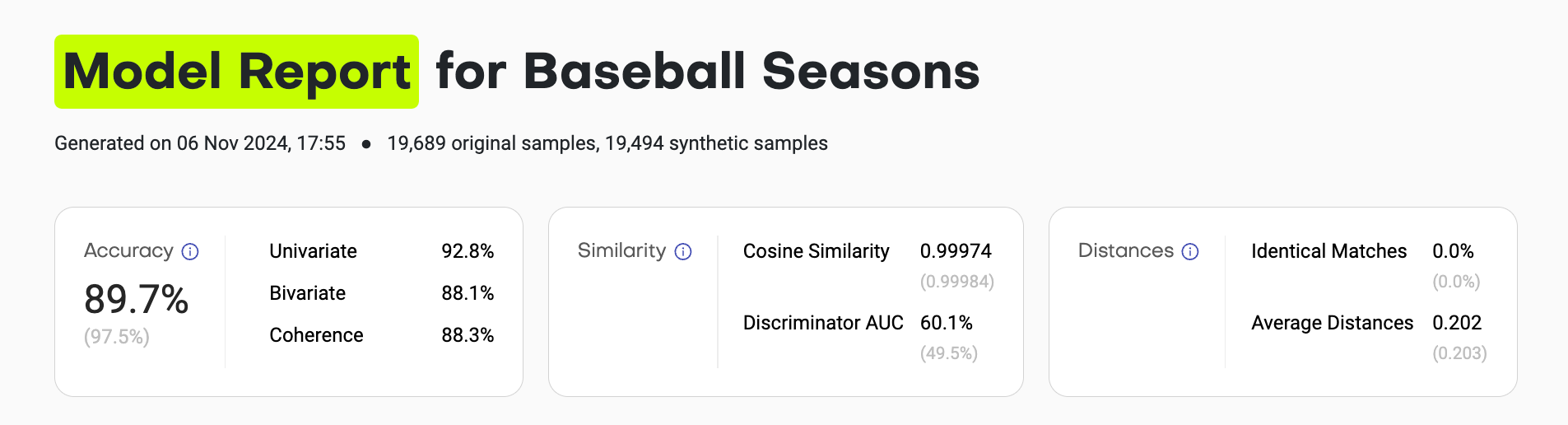The height and width of the screenshot is (425, 1568).
Task: Click the Accuracy info icon
Action: pos(190,252)
